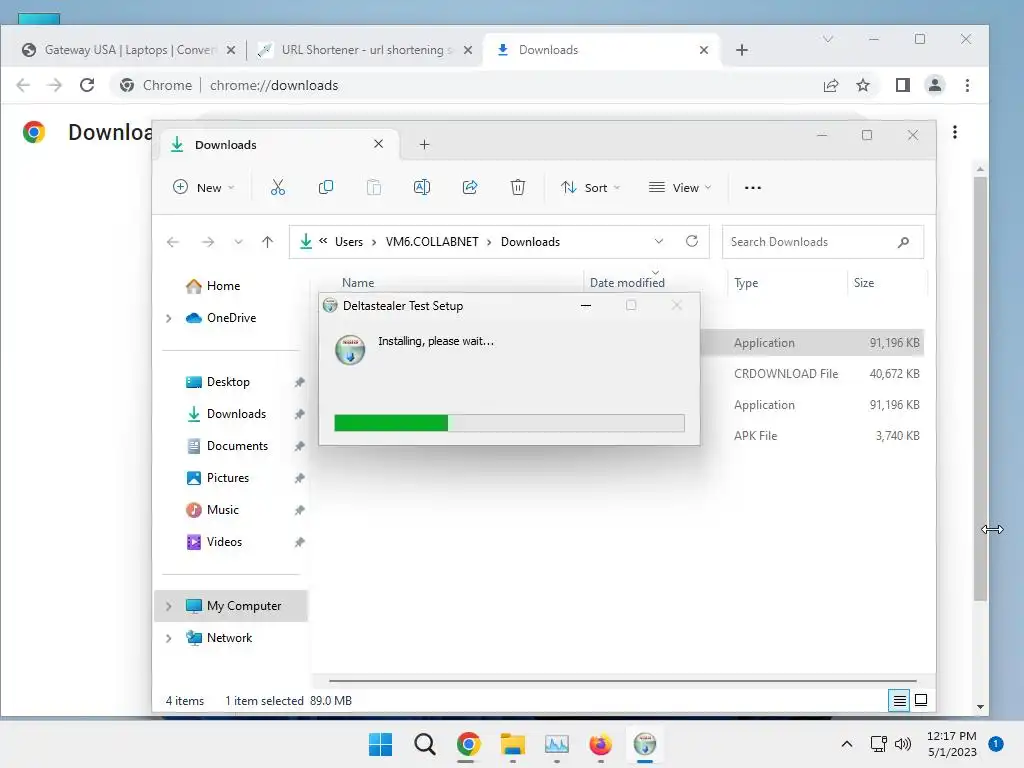Viewport: 1024px width, 768px height.
Task: Open the New item dropdown
Action: [203, 187]
